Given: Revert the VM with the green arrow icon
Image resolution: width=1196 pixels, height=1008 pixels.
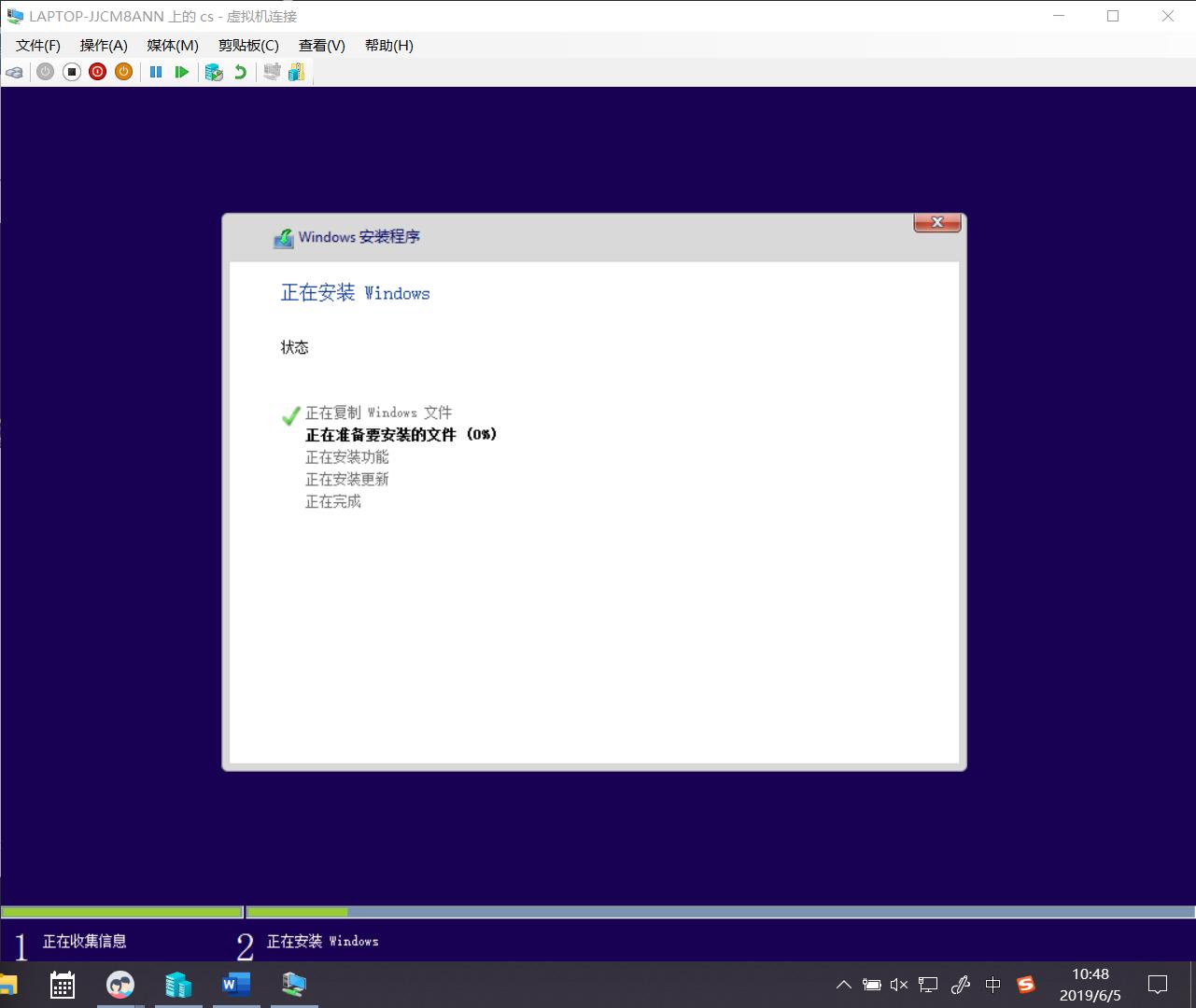Looking at the screenshot, I should point(240,72).
